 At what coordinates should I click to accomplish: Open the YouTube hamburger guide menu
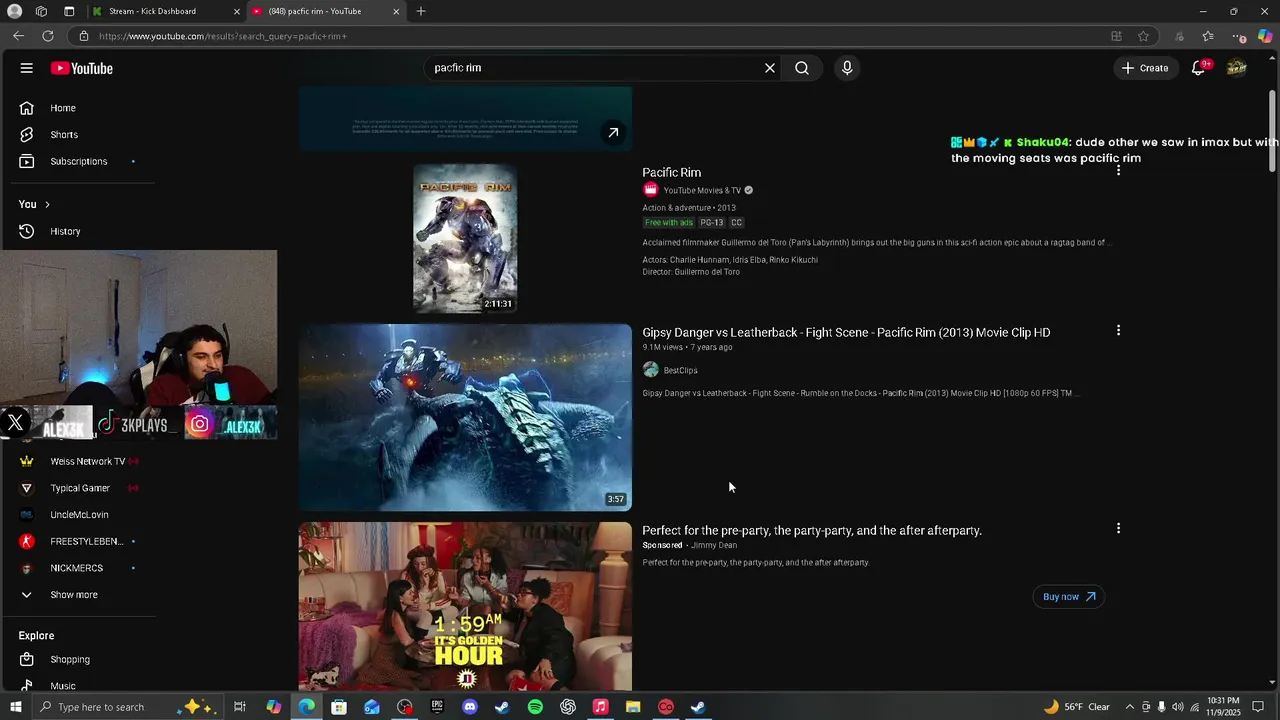(x=27, y=68)
